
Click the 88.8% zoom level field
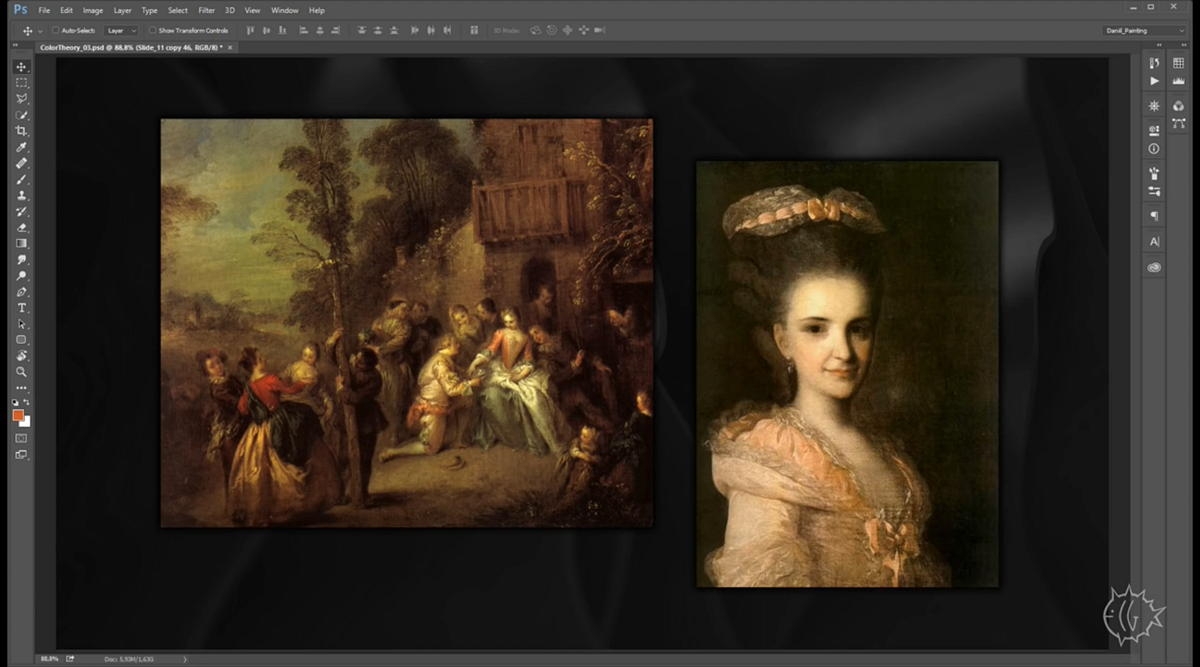click(49, 659)
